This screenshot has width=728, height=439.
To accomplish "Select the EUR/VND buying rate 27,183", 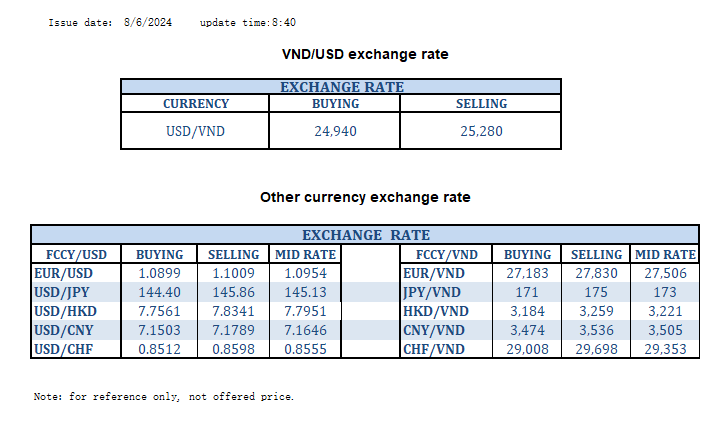I will pos(528,272).
